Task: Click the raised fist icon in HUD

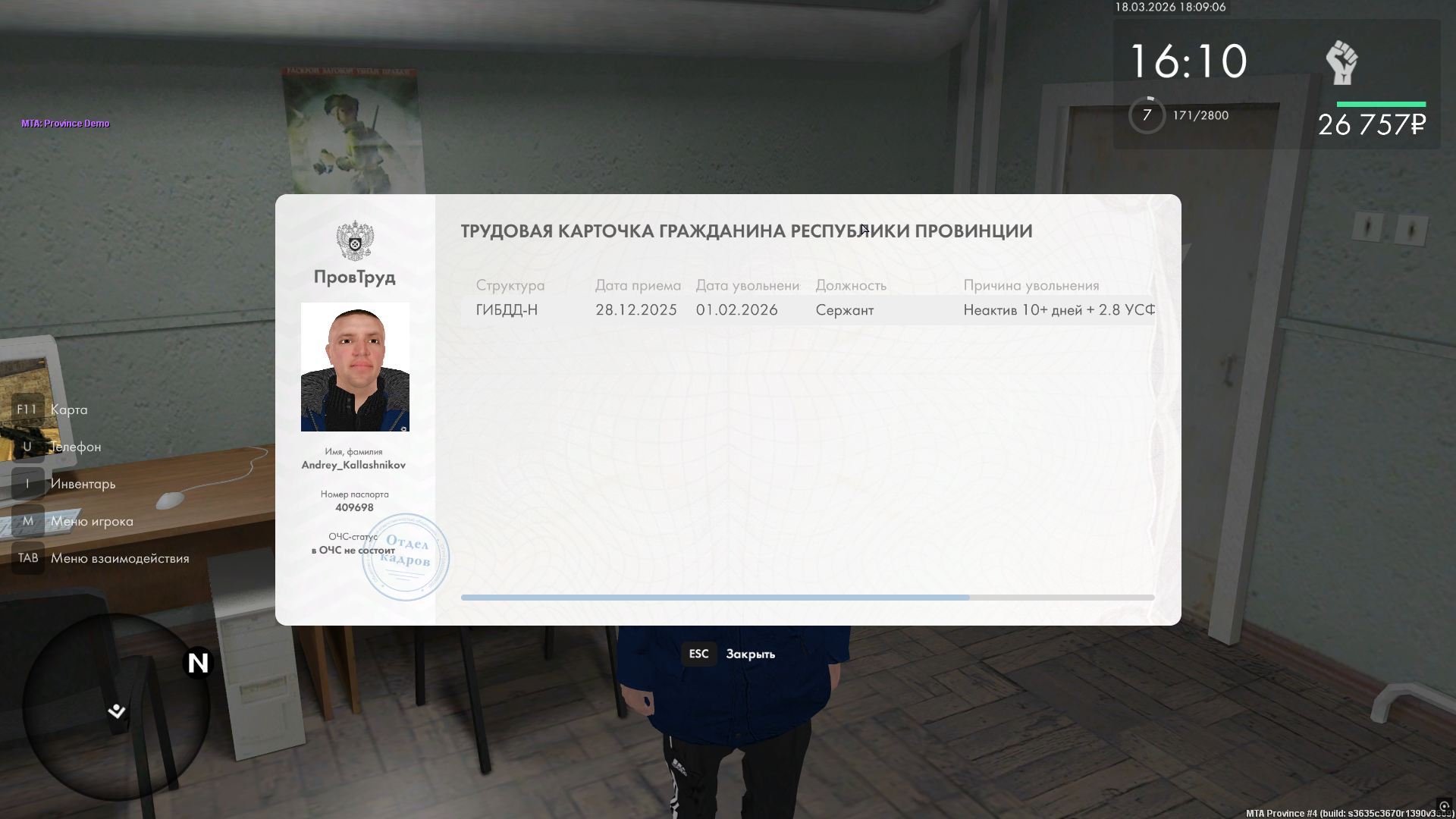Action: coord(1341,63)
